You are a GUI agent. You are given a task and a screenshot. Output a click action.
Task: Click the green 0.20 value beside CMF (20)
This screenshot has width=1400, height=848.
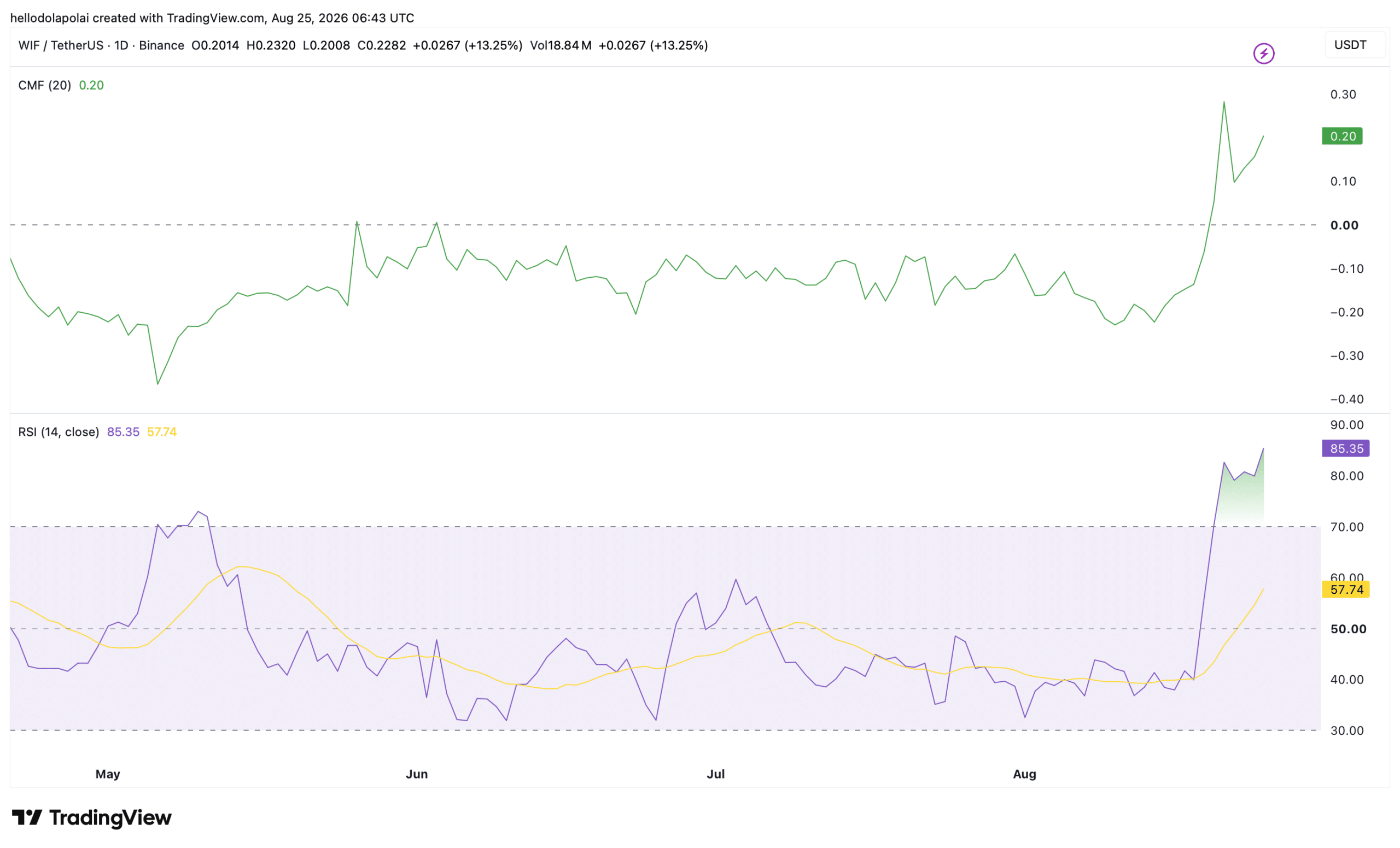coord(91,85)
